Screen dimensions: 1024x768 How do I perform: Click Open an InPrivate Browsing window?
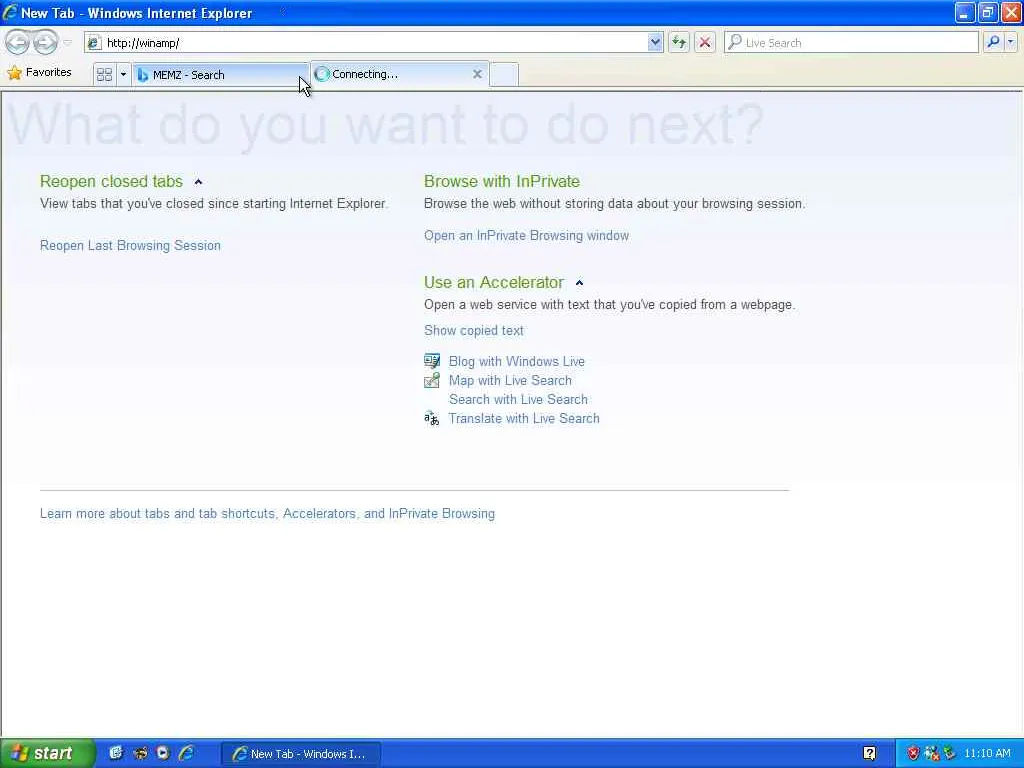point(526,236)
